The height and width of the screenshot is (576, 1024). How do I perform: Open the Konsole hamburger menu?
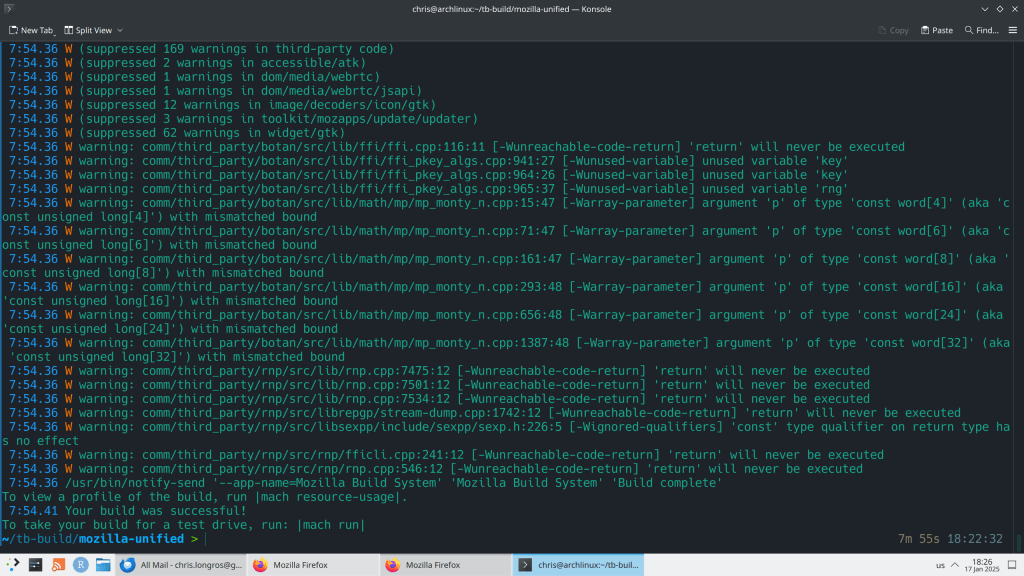[1012, 30]
